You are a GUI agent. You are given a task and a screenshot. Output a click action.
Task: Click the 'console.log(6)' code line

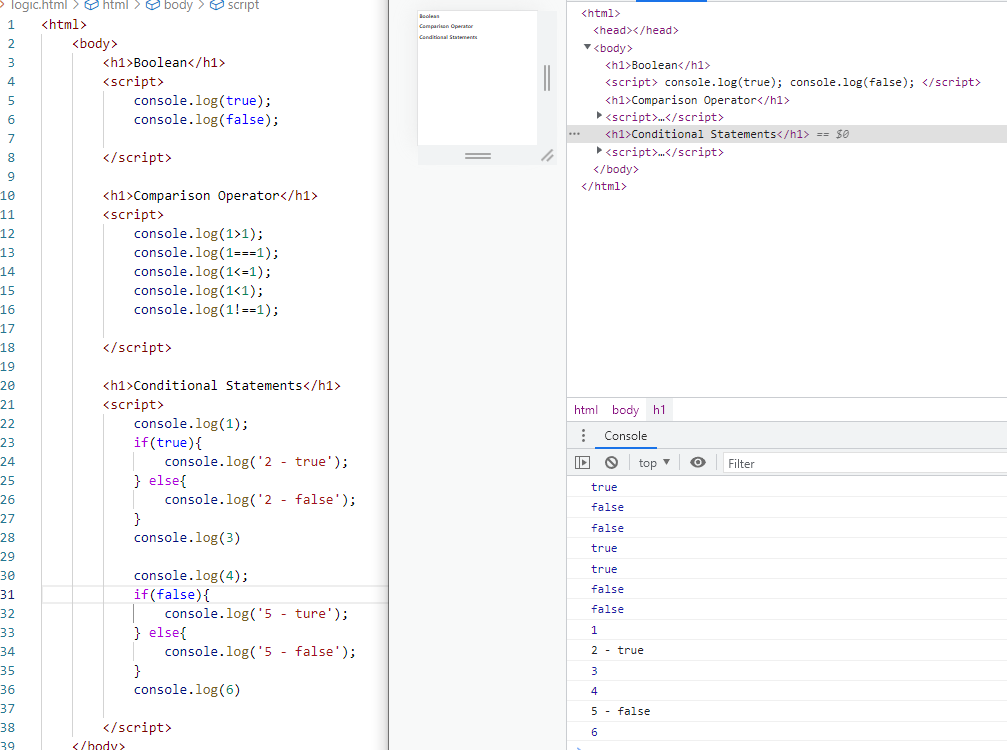click(187, 690)
